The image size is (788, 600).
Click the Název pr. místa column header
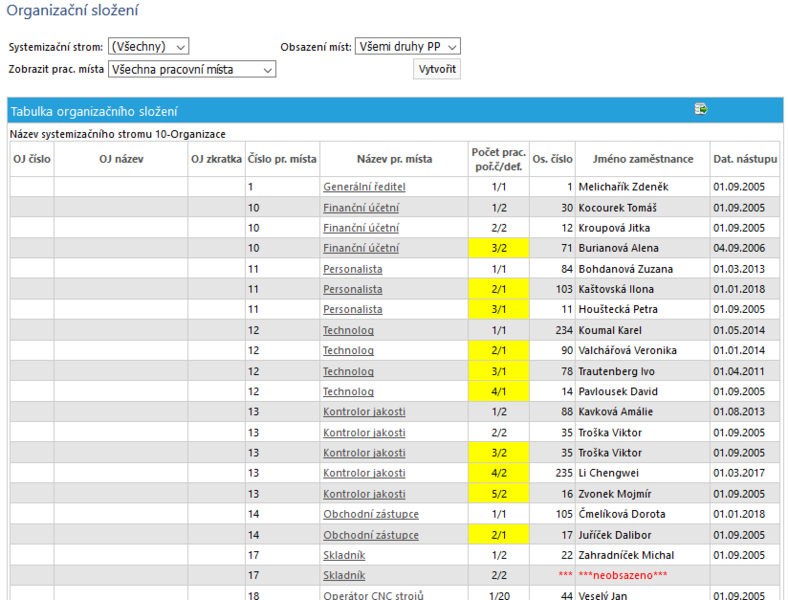tap(394, 159)
